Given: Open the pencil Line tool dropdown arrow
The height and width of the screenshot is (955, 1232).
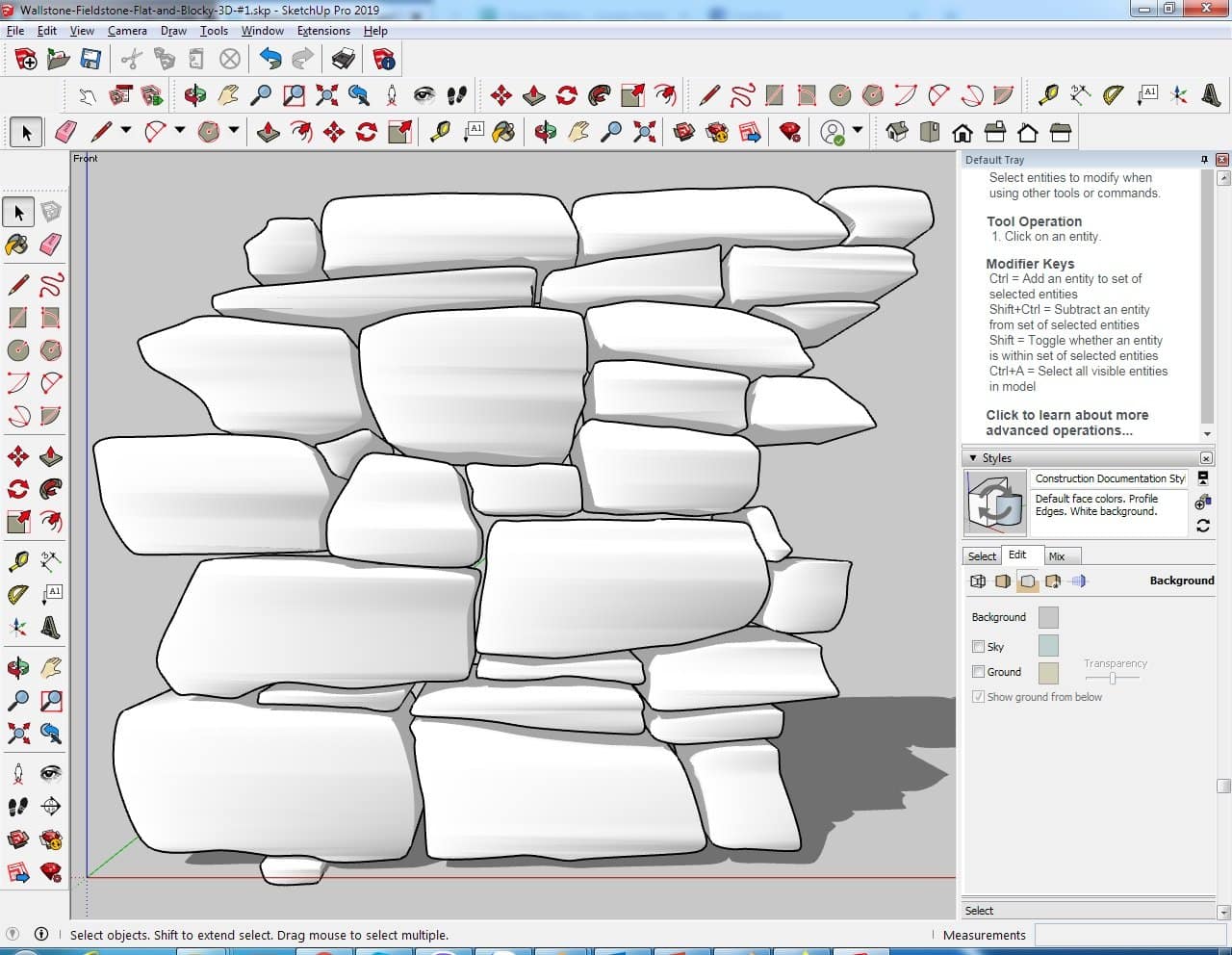Looking at the screenshot, I should click(x=125, y=131).
